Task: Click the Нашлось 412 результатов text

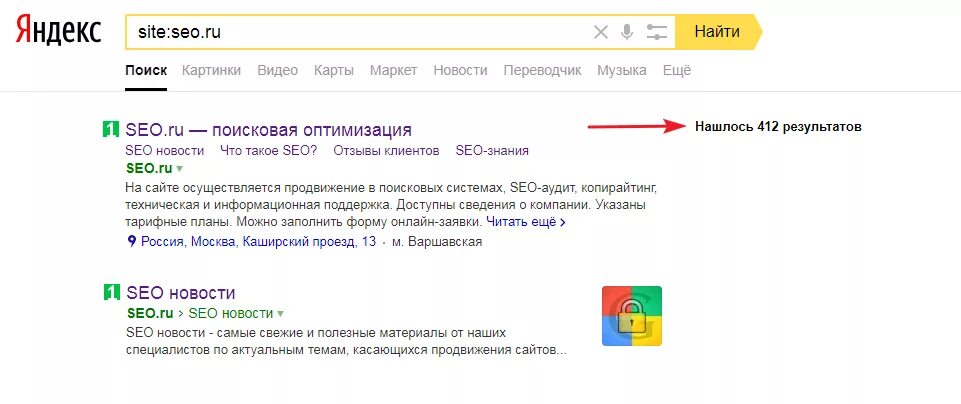Action: (778, 127)
